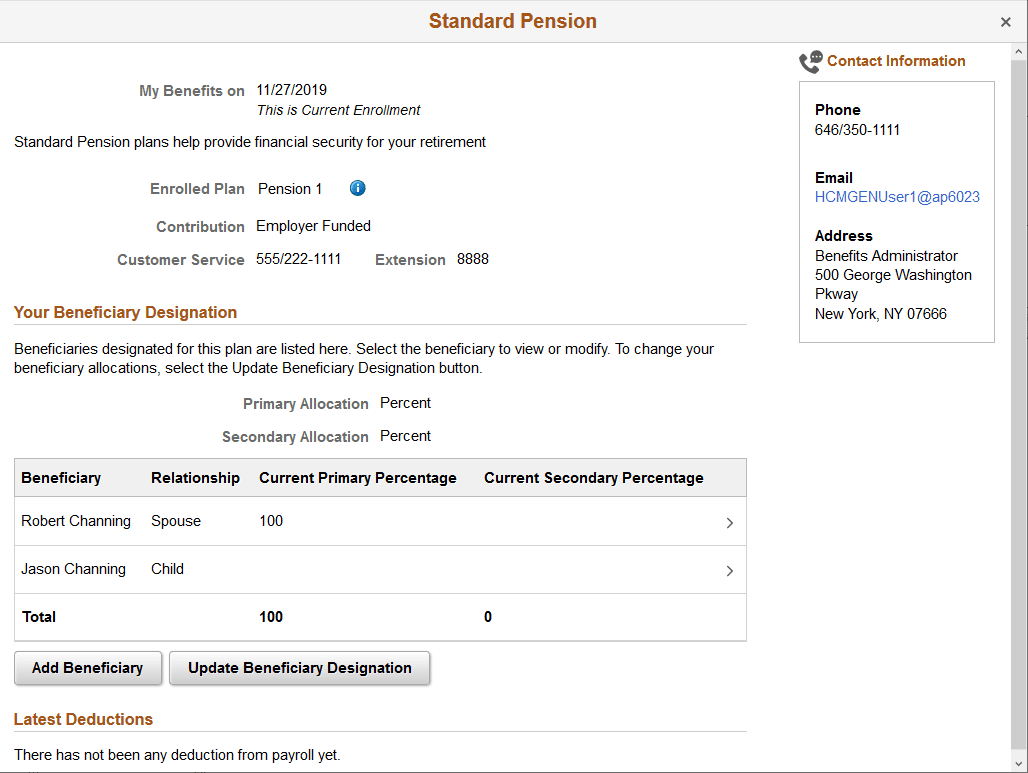
Task: Select the Primary Allocation value Percent
Action: pyautogui.click(x=405, y=403)
